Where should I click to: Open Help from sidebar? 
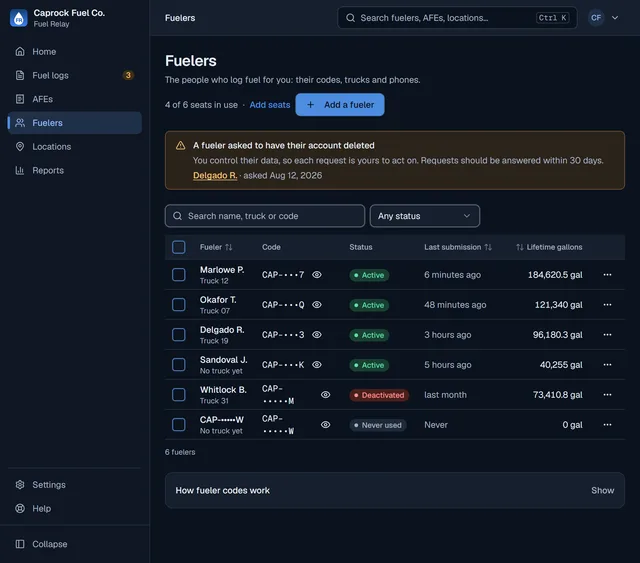(75, 508)
